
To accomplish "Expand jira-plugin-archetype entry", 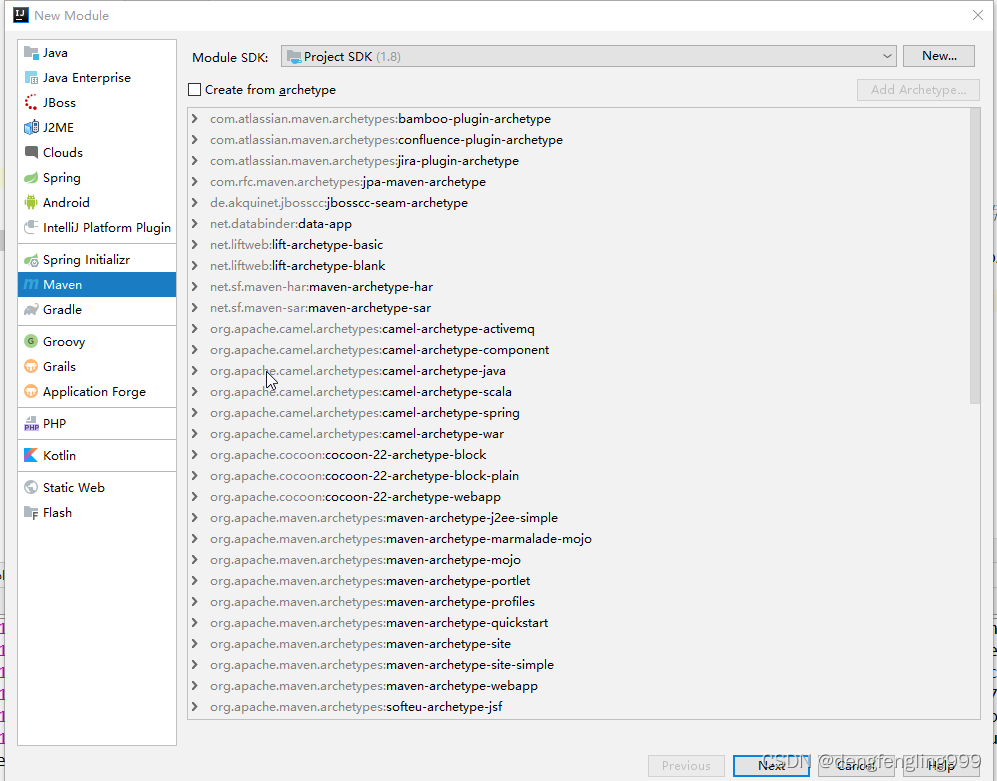I will (x=195, y=161).
